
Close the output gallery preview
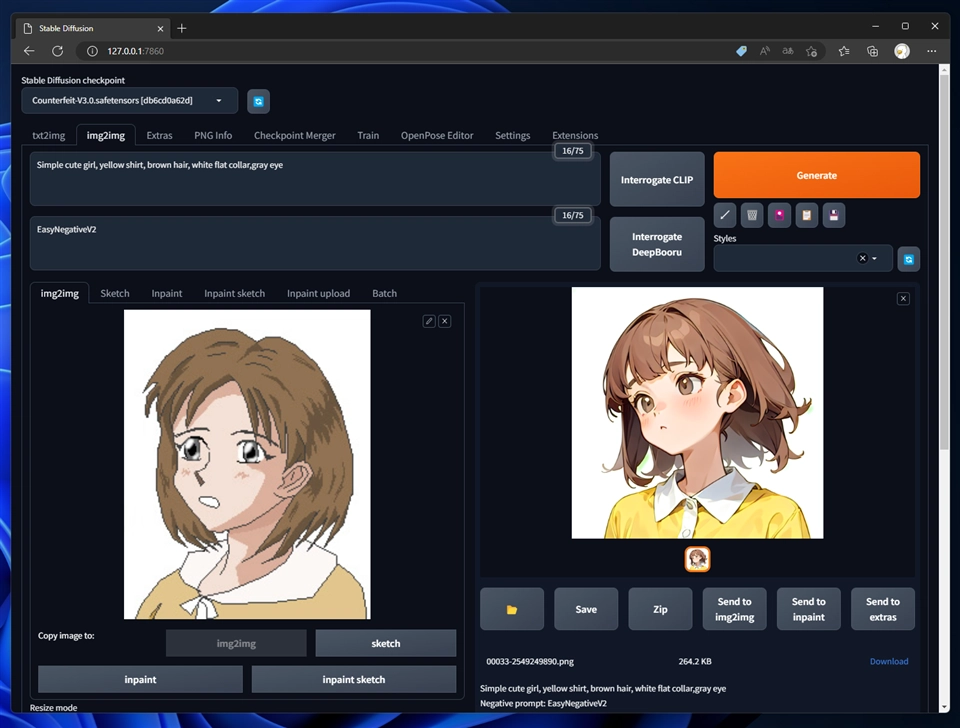[x=903, y=299]
